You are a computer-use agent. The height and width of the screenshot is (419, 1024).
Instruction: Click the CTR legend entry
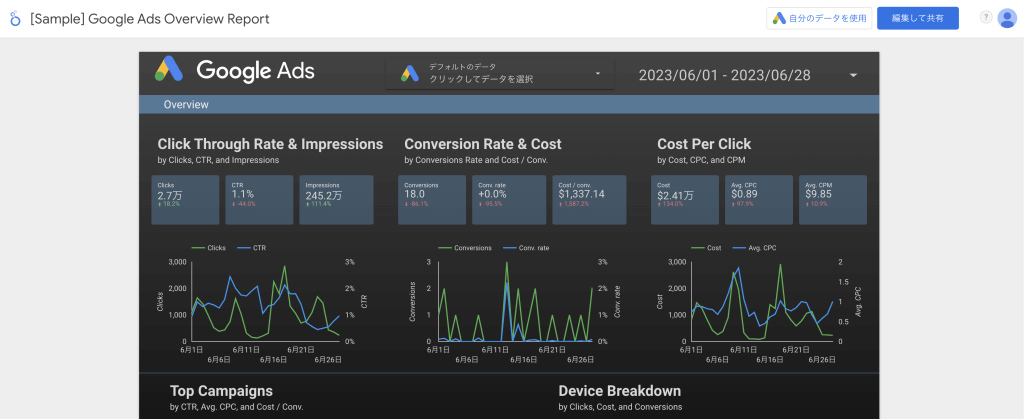point(251,248)
